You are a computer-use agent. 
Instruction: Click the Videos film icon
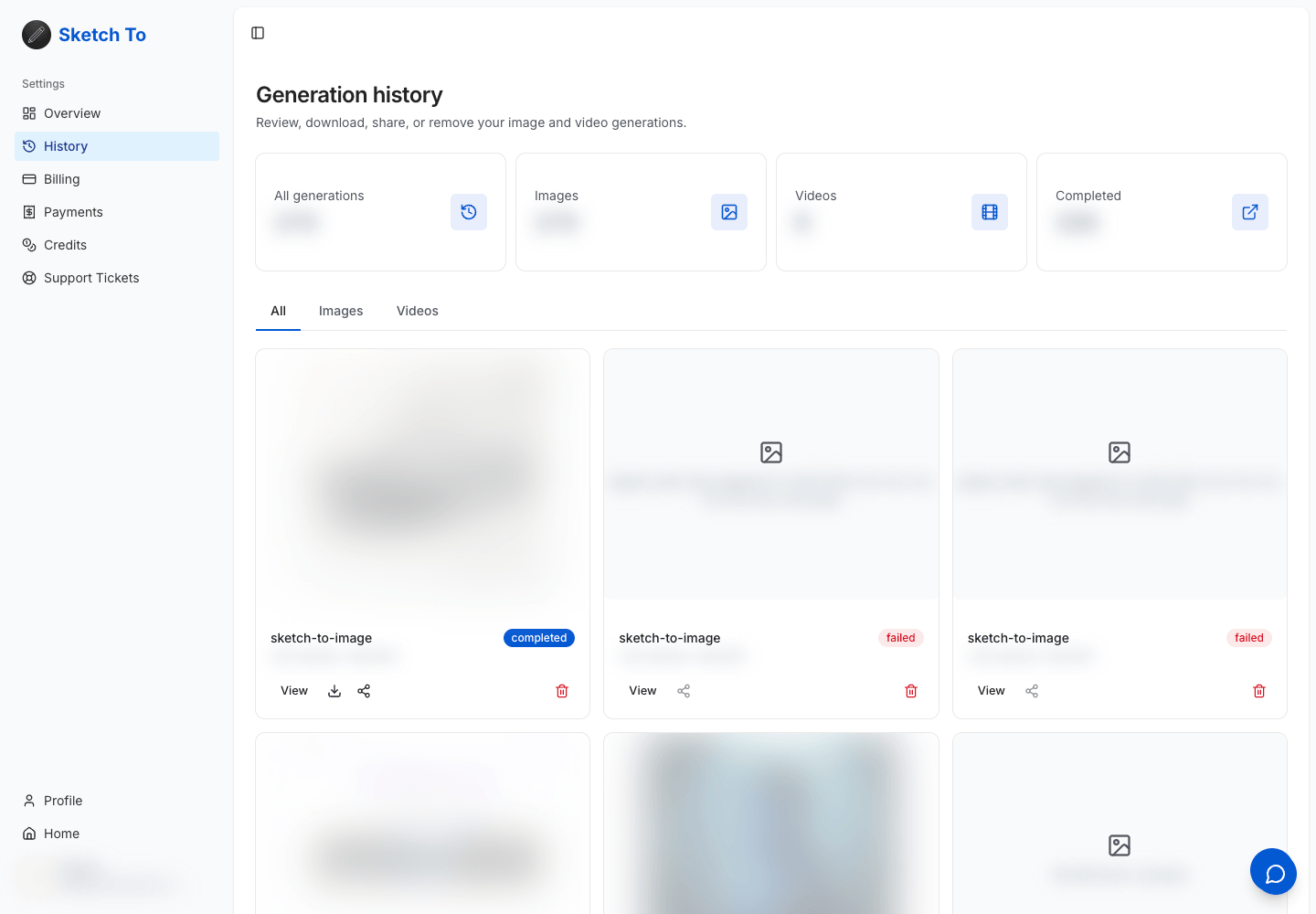(990, 212)
